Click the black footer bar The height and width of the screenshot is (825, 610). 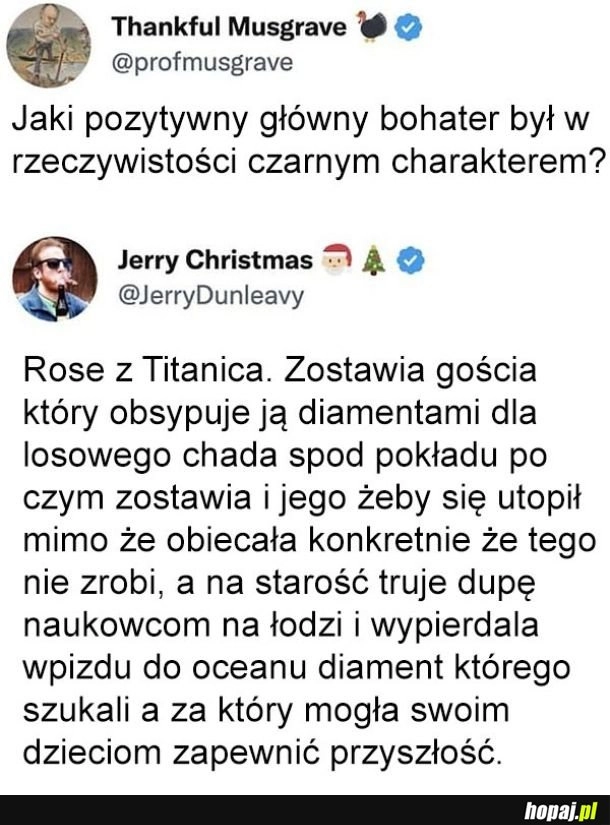tap(305, 810)
